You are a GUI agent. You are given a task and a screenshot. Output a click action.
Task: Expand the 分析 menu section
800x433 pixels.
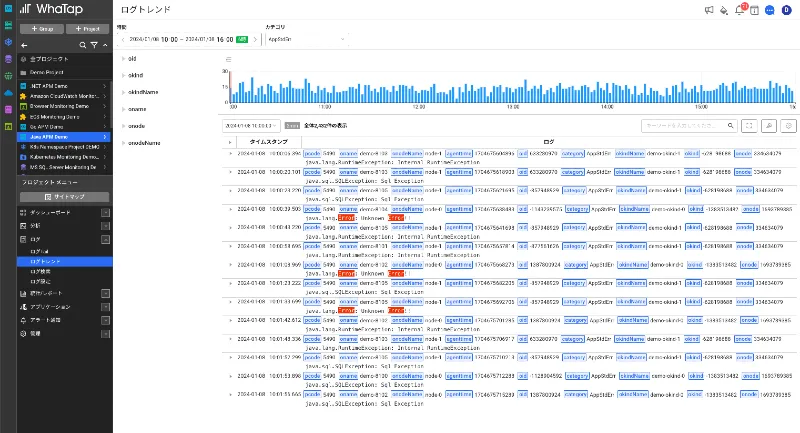[105, 226]
